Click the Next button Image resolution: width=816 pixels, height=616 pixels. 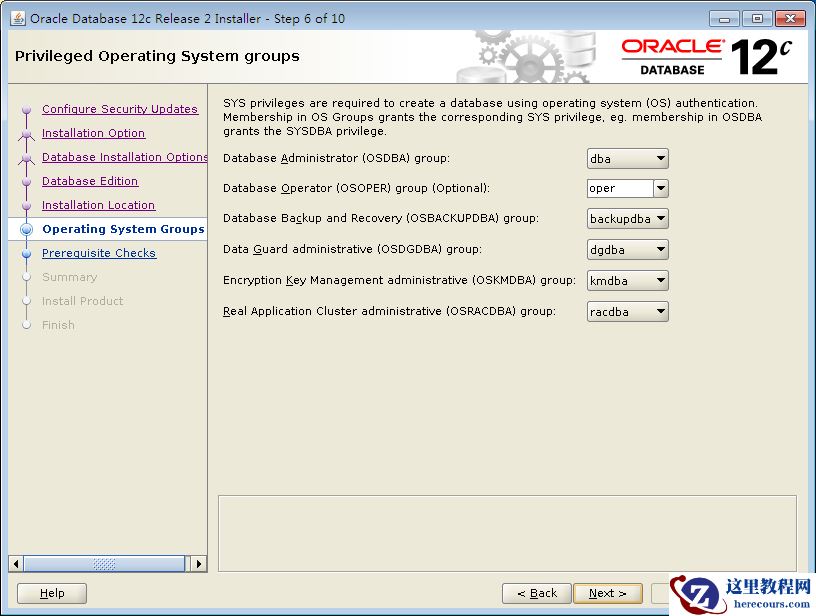[x=607, y=593]
